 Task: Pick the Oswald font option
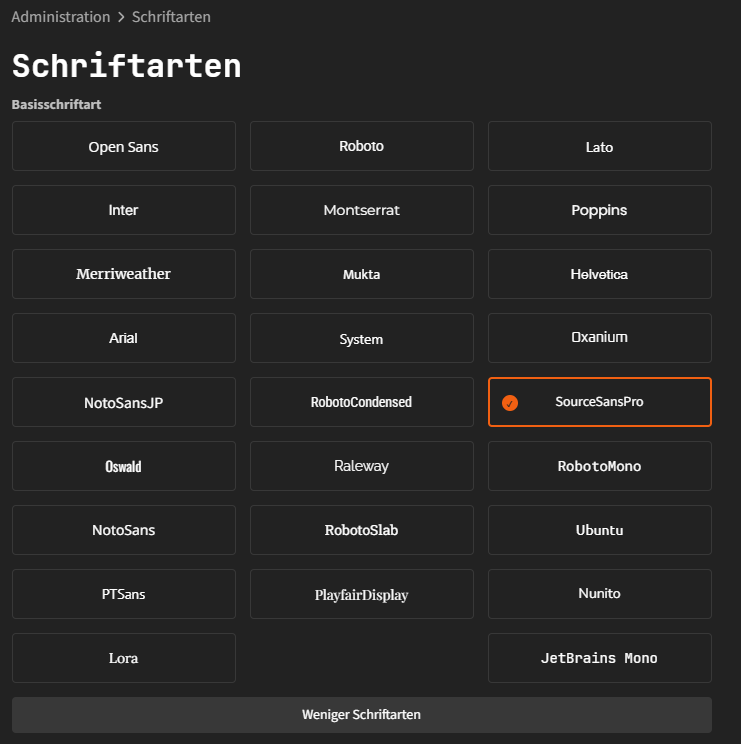(x=124, y=466)
